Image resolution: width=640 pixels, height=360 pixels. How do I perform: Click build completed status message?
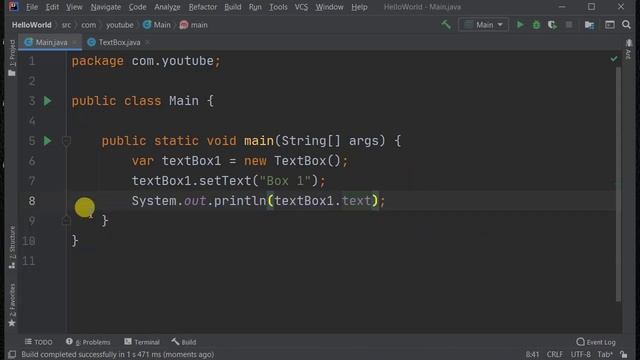click(118, 354)
